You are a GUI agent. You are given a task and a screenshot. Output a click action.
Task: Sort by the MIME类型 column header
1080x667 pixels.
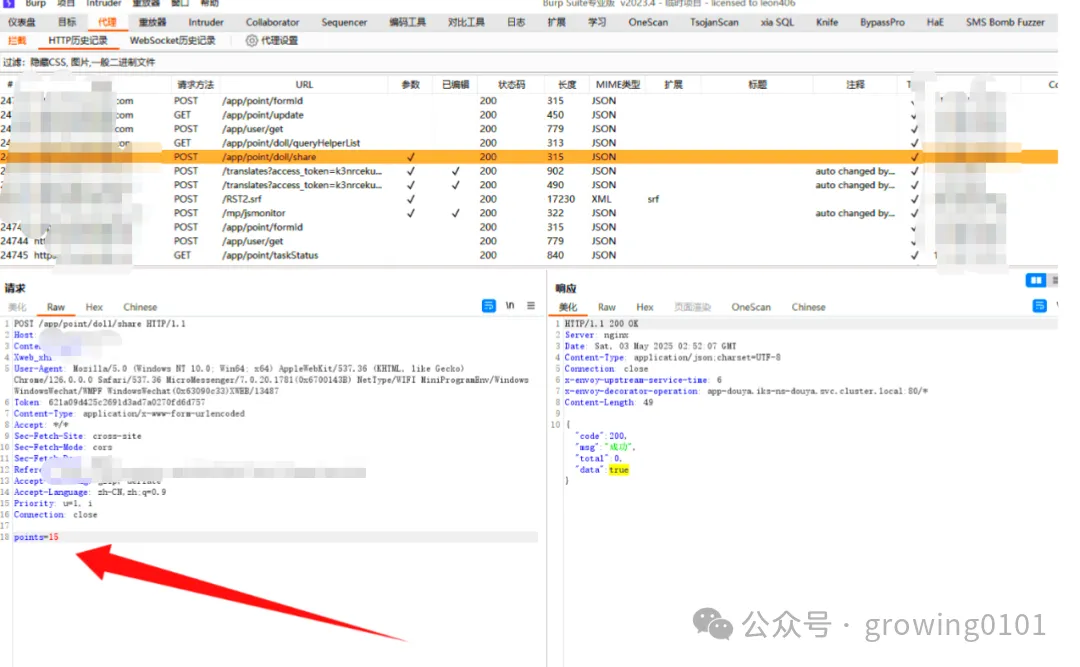(618, 85)
